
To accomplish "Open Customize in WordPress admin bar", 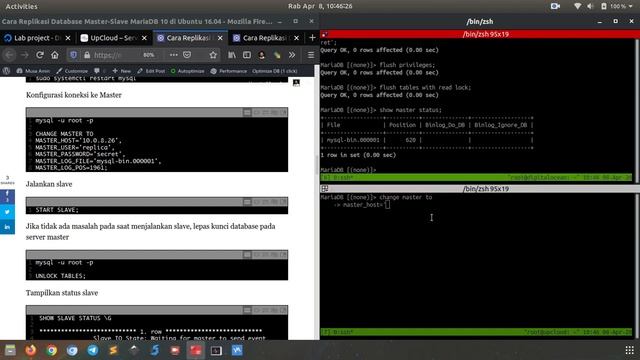I will click(72, 71).
